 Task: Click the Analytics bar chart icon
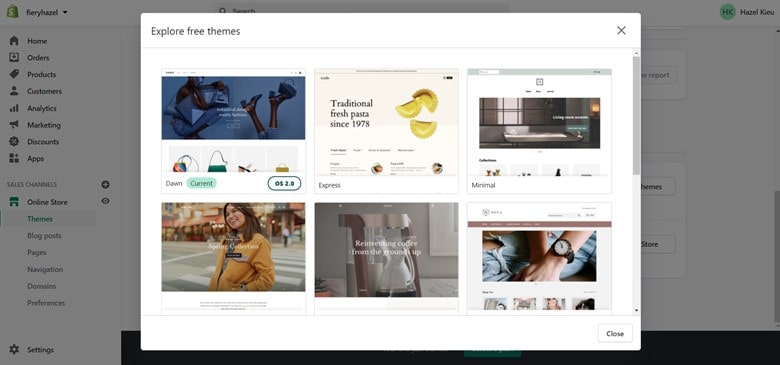tap(14, 108)
